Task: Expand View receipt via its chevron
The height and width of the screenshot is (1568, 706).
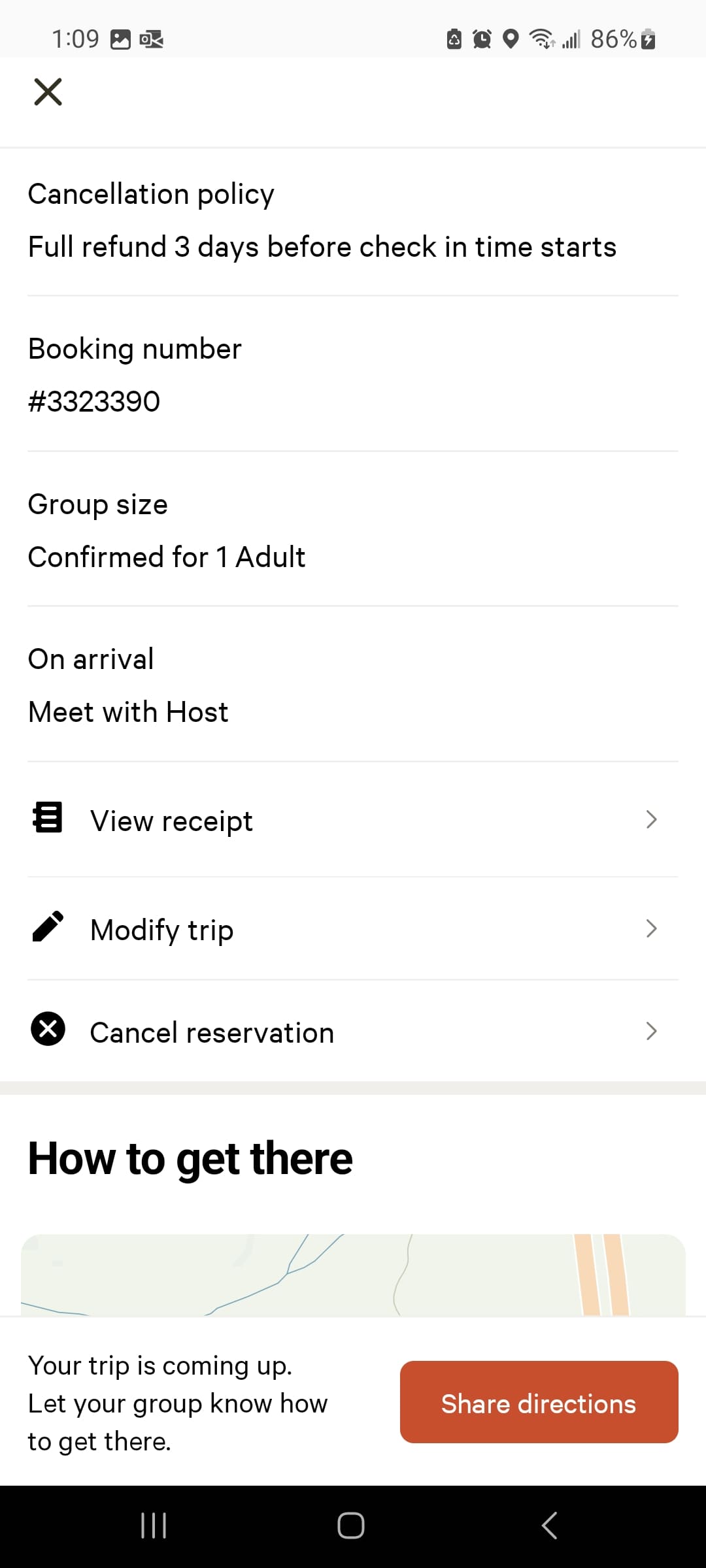Action: [651, 819]
